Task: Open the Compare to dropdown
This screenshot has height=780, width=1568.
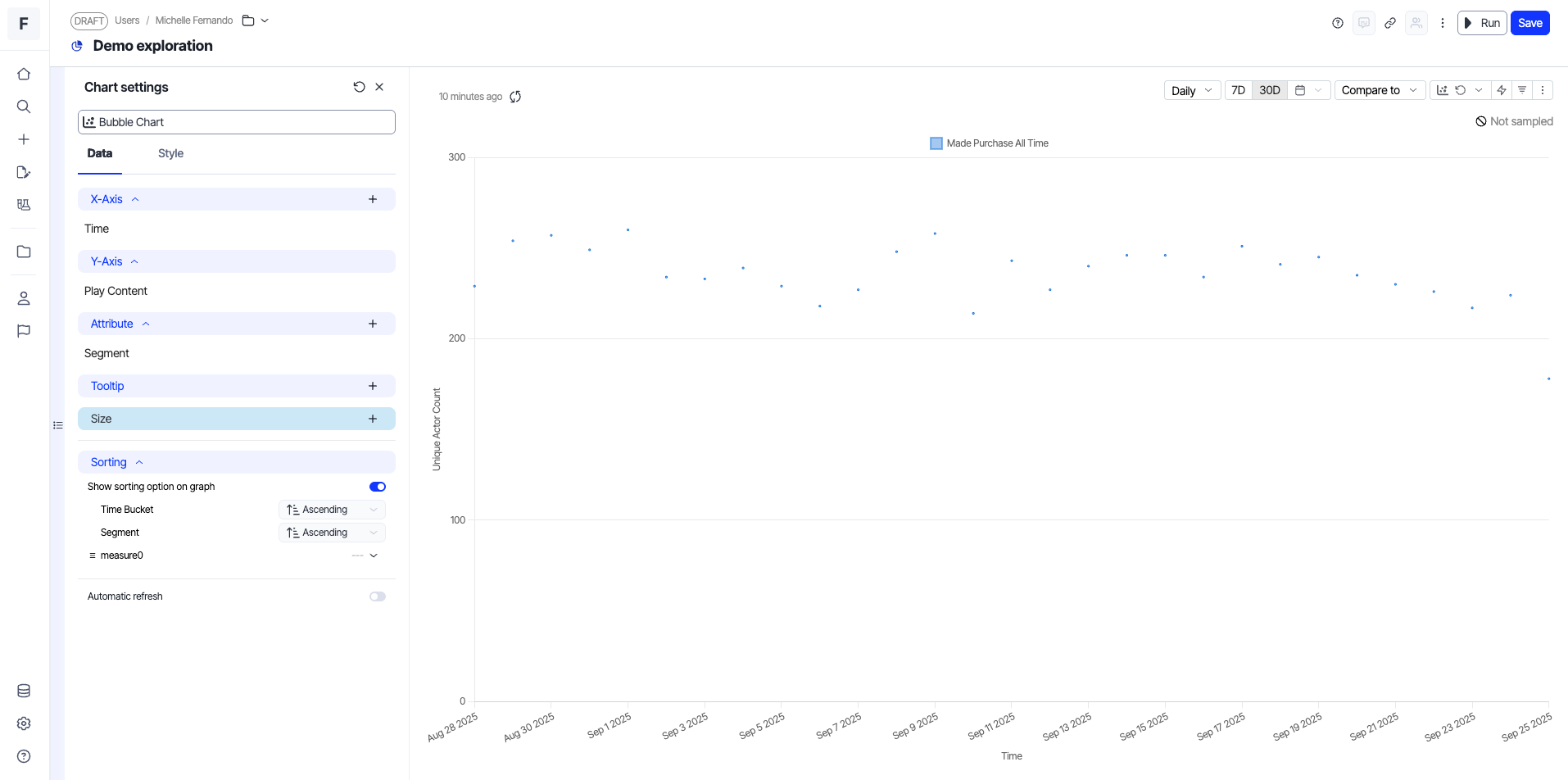Action: point(1379,90)
